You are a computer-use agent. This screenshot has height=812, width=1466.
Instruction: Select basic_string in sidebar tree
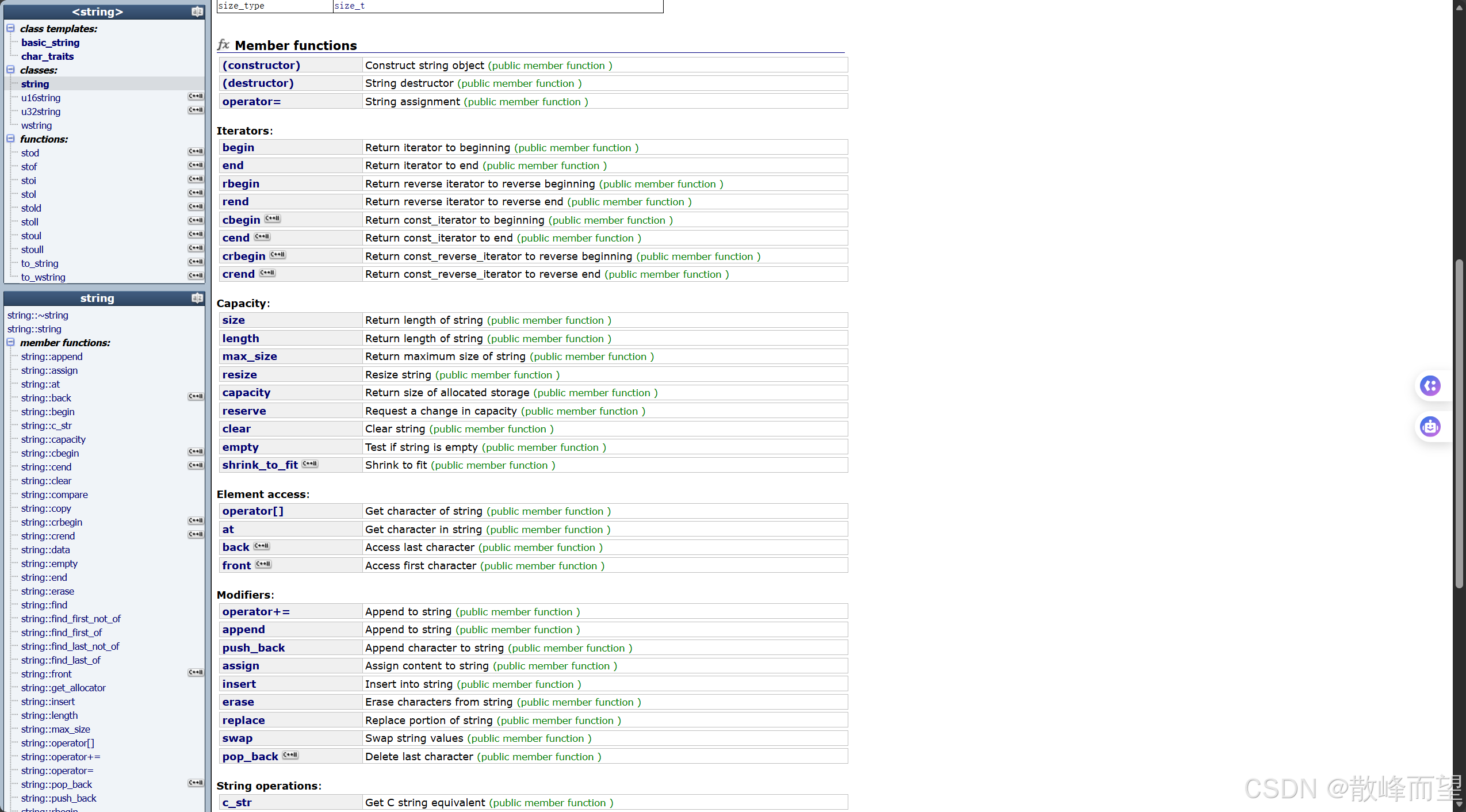(x=51, y=43)
